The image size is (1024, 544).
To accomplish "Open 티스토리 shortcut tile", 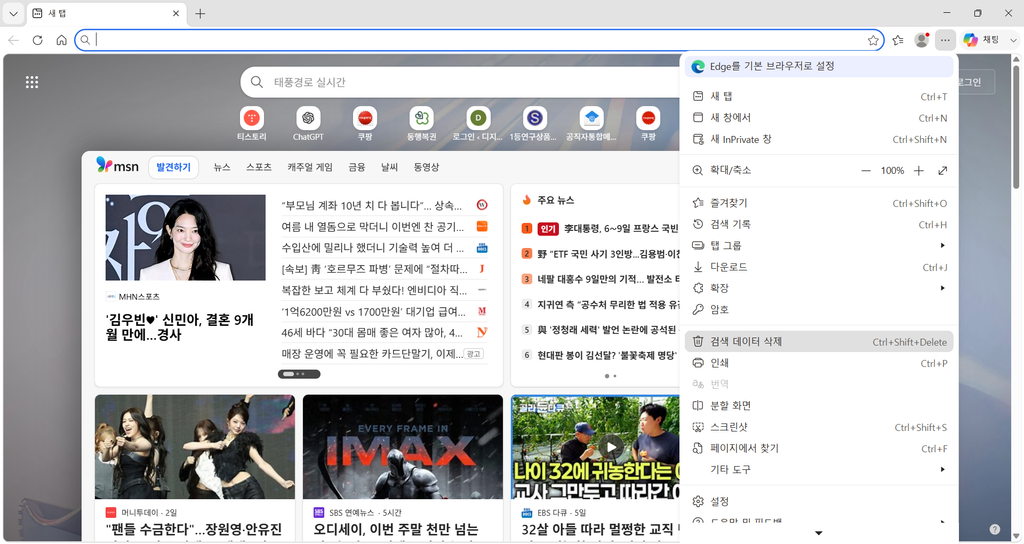I will [x=251, y=124].
